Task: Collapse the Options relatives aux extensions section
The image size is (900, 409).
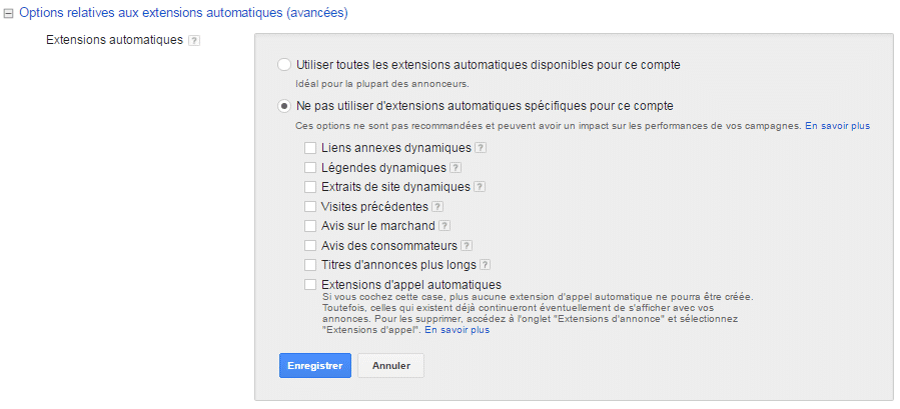Action: tap(9, 13)
